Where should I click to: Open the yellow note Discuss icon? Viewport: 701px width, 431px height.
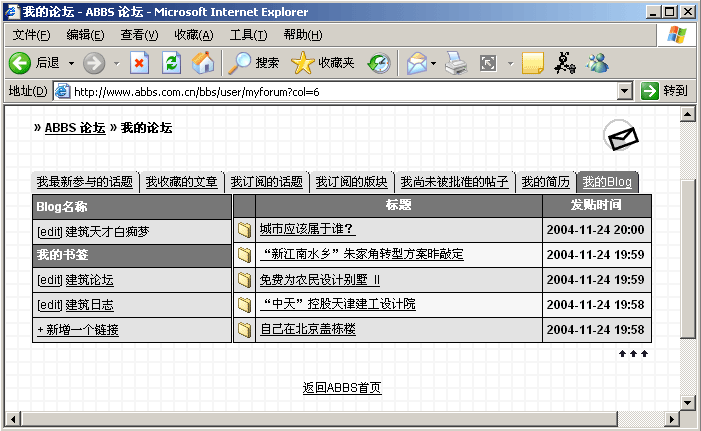[x=533, y=63]
